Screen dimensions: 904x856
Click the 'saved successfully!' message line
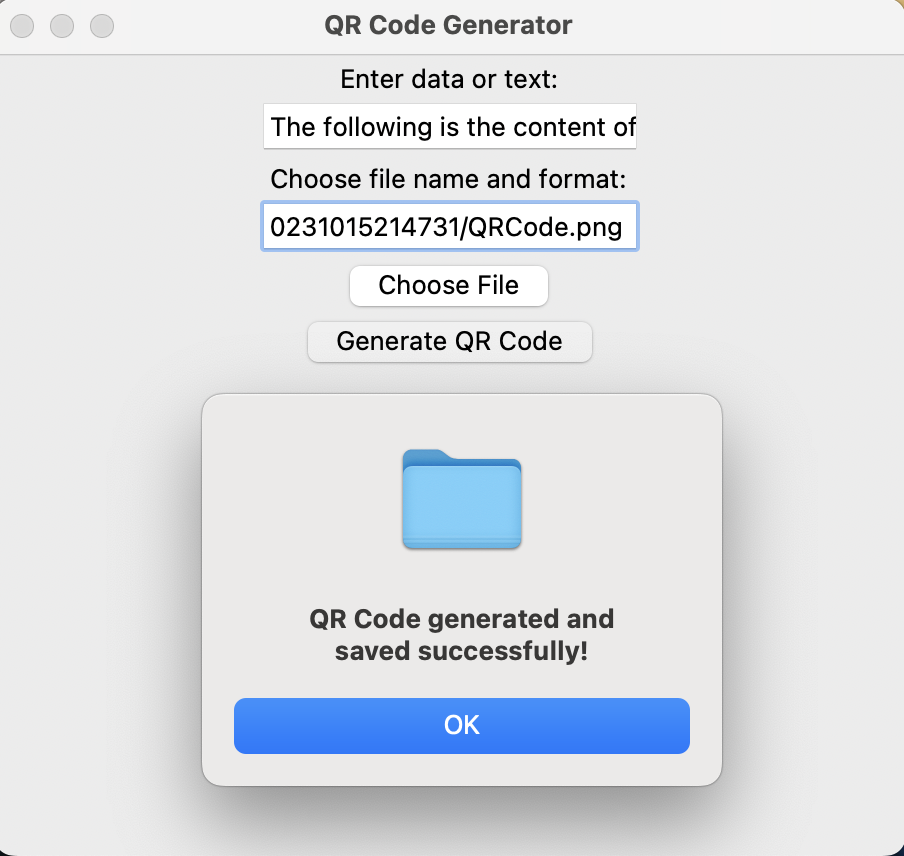[462, 652]
